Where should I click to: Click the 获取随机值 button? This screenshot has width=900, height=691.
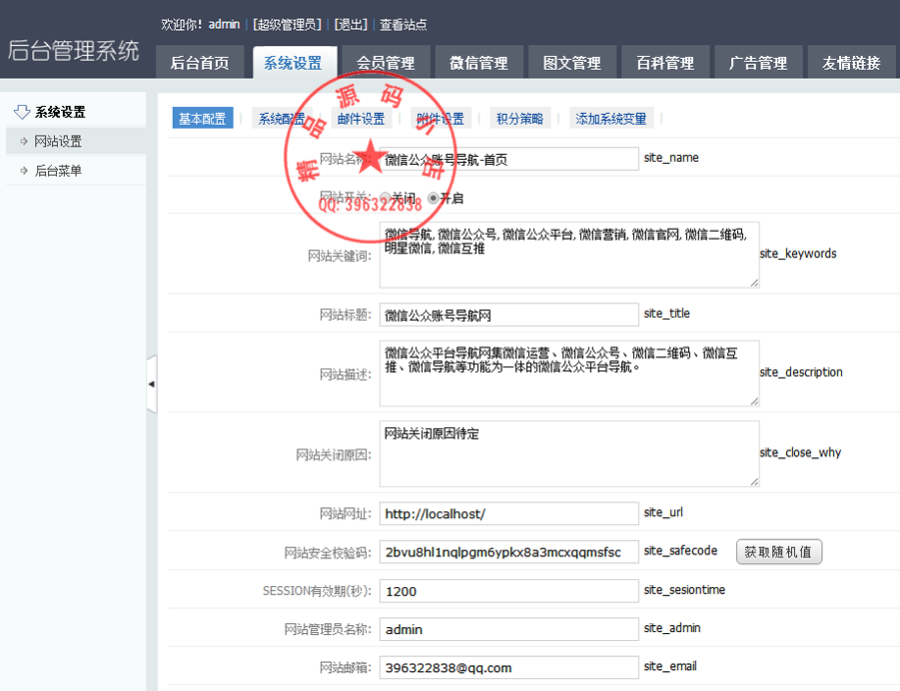(779, 552)
